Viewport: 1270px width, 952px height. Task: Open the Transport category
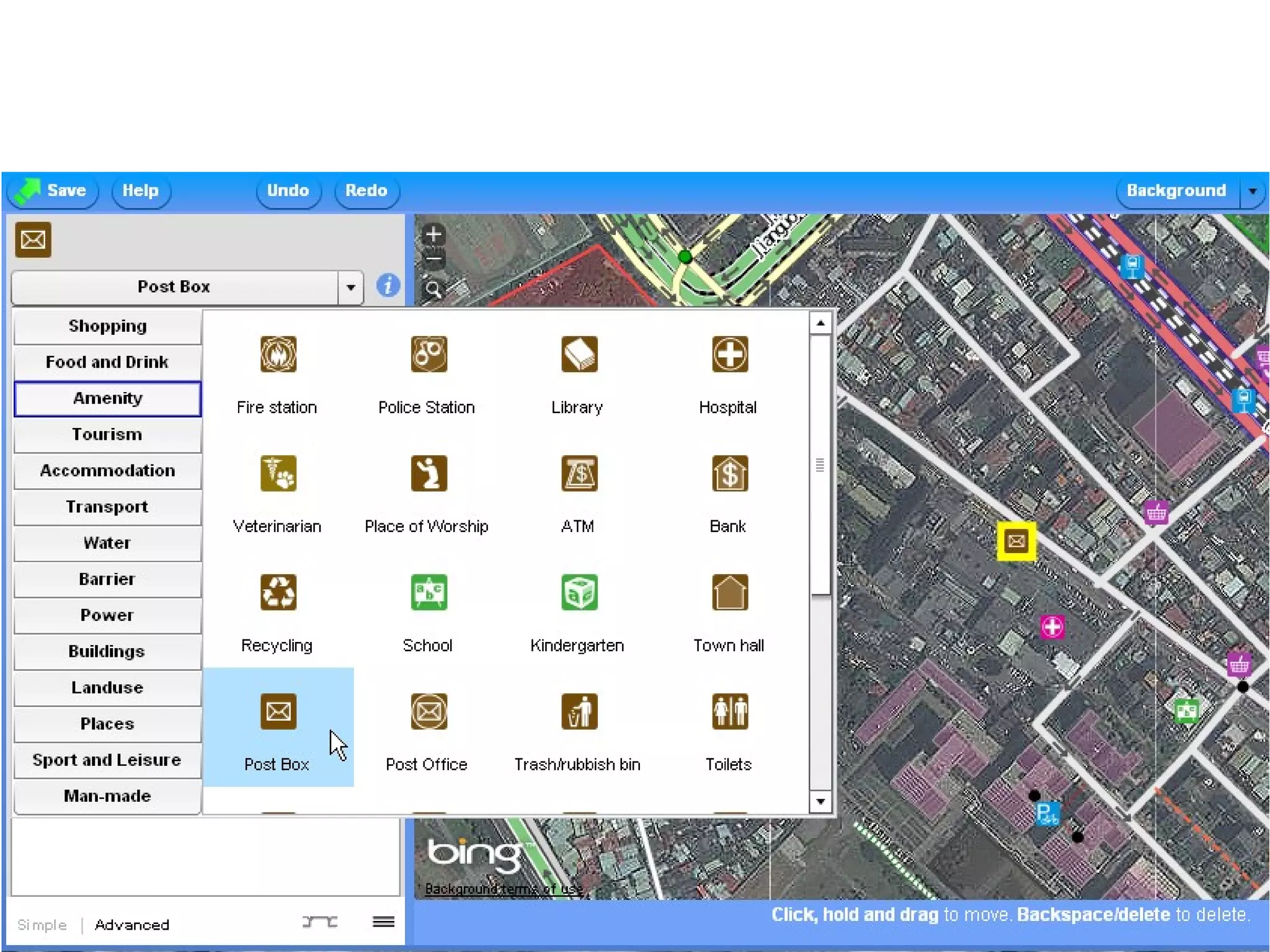(x=107, y=507)
